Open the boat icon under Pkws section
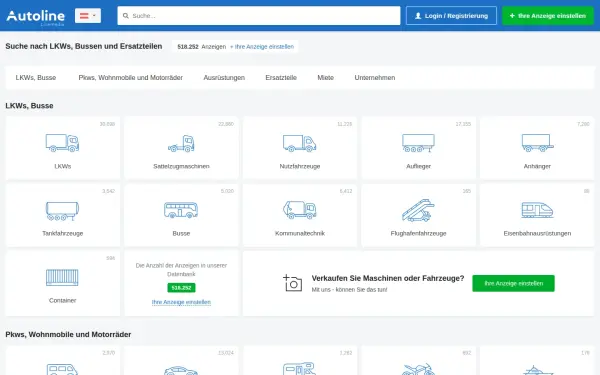The image size is (600, 375). click(x=537, y=370)
